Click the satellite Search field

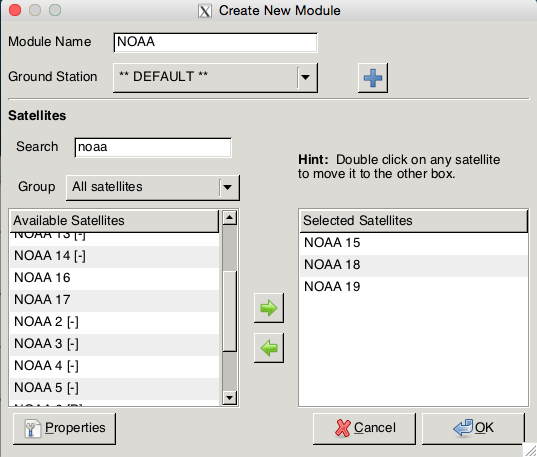pyautogui.click(x=153, y=148)
